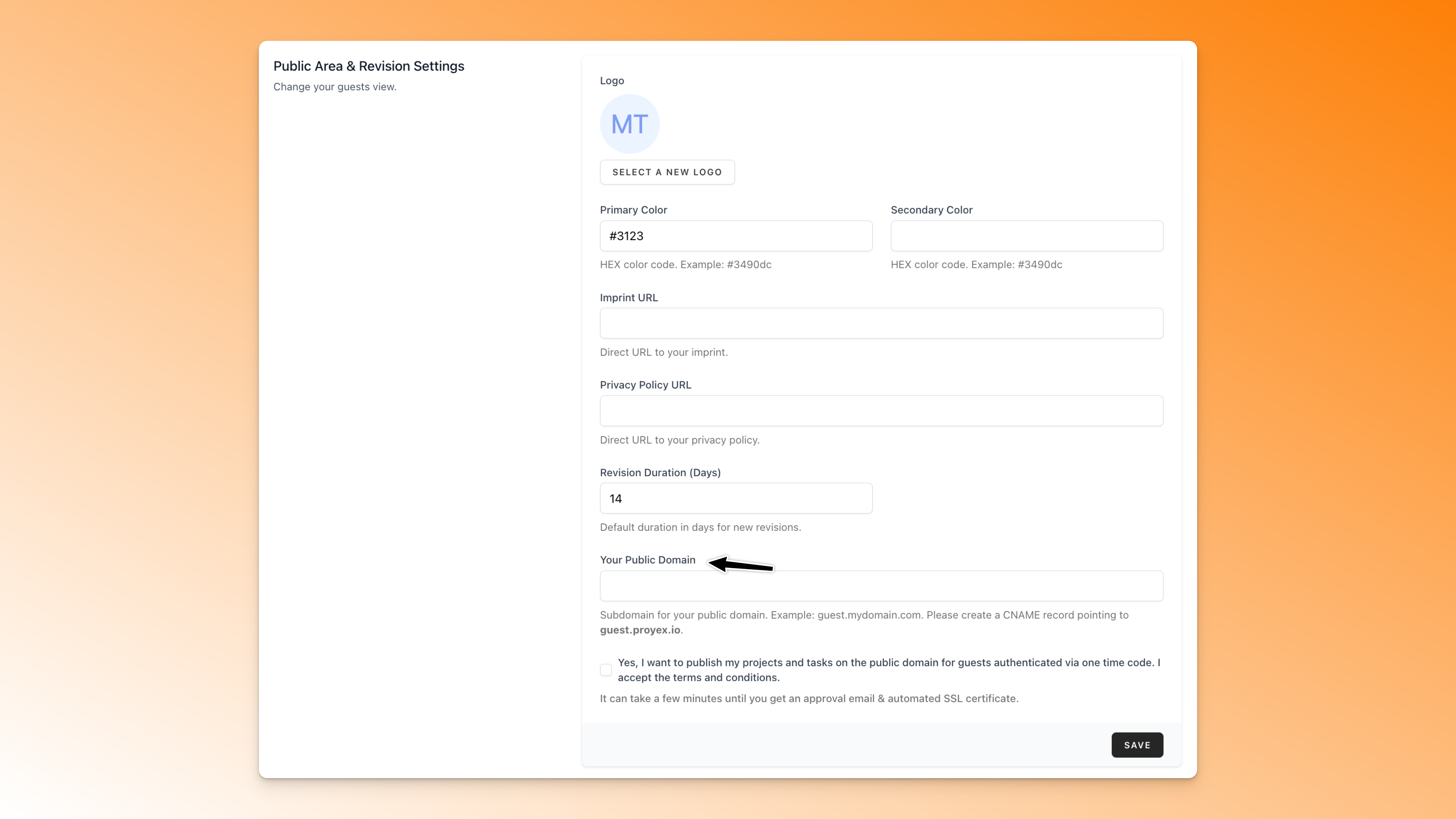Screen dimensions: 1456x819
Task: Focus the Primary Color input field
Action: [736, 236]
